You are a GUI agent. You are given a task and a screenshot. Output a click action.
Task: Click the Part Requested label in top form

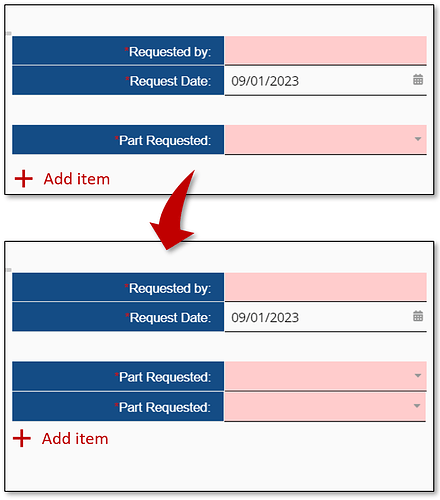click(x=163, y=141)
